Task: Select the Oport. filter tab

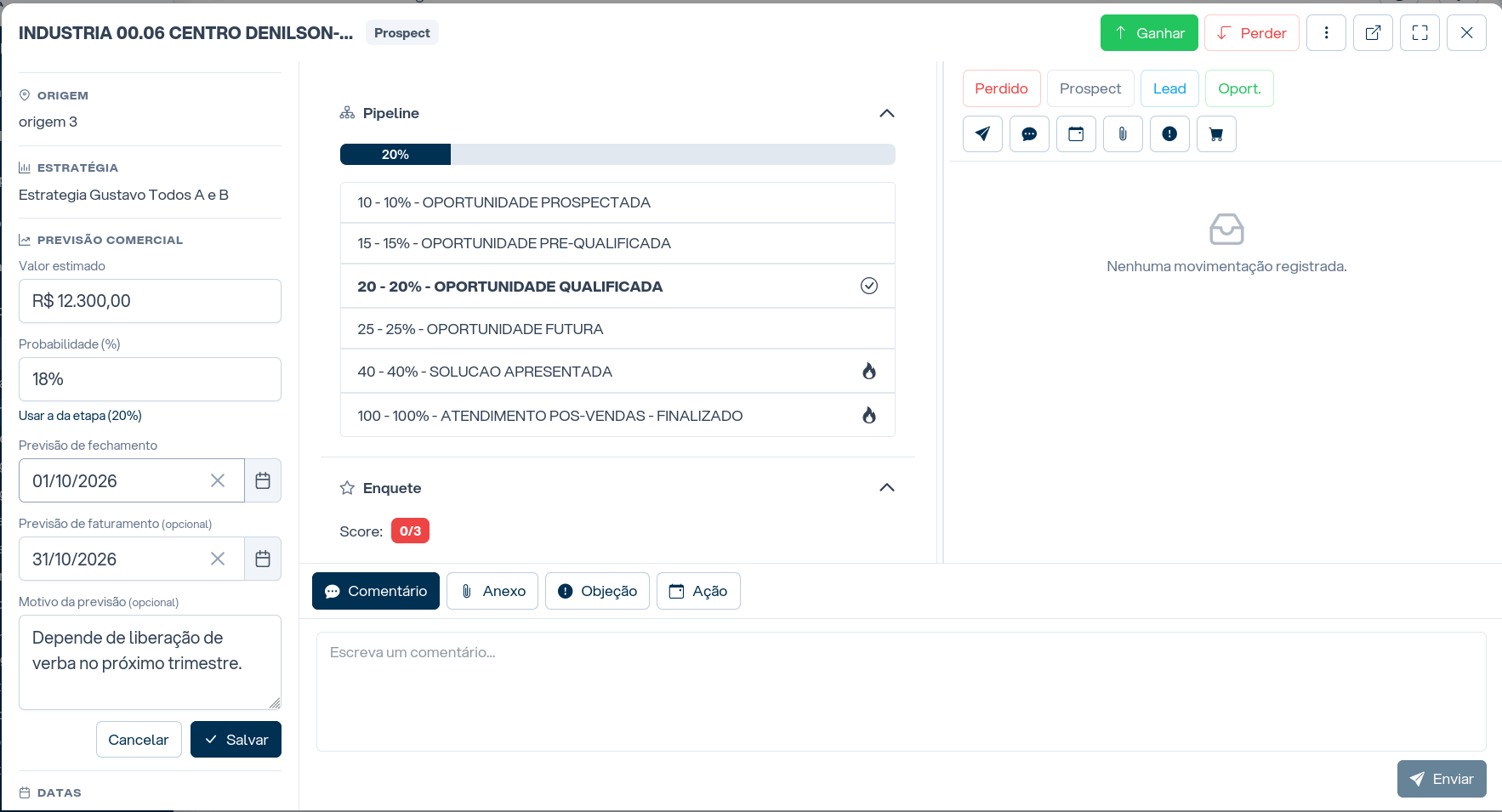Action: coord(1239,88)
